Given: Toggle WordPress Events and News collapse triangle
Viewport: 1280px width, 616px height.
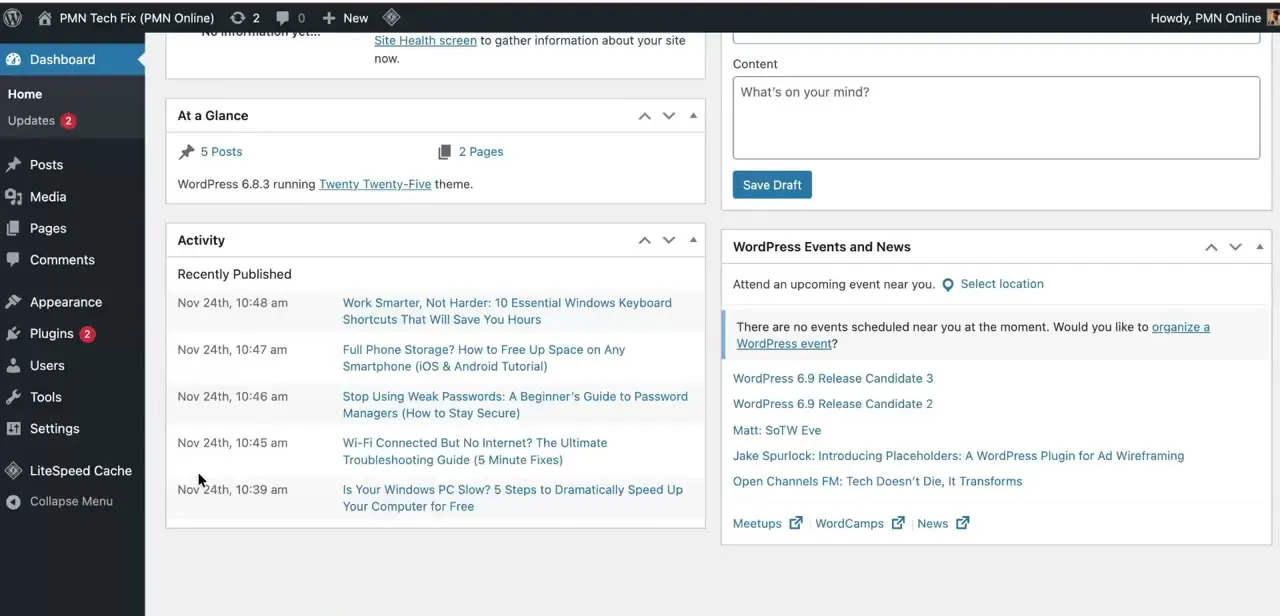Looking at the screenshot, I should point(1259,247).
